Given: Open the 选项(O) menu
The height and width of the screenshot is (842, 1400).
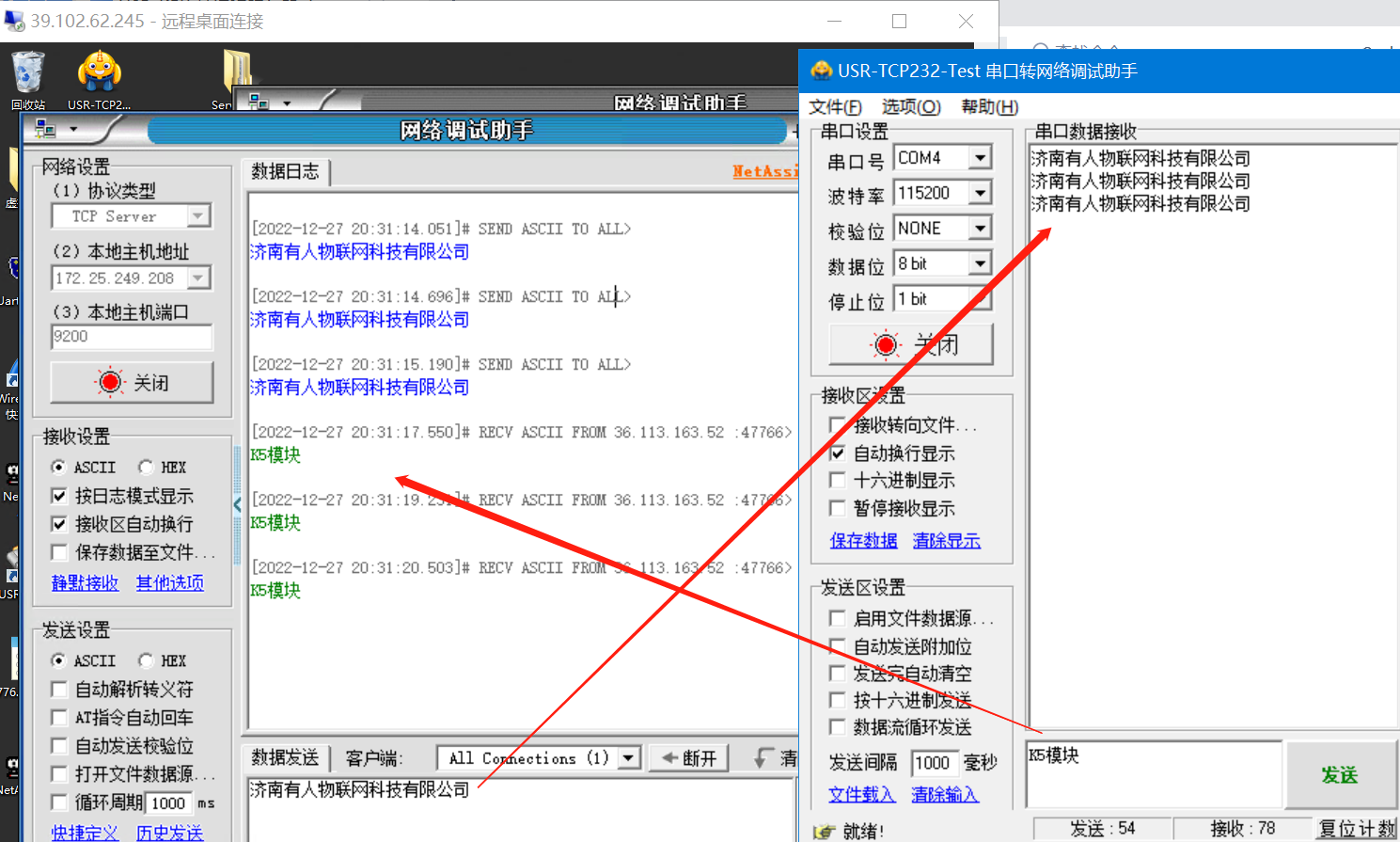Looking at the screenshot, I should tap(910, 106).
